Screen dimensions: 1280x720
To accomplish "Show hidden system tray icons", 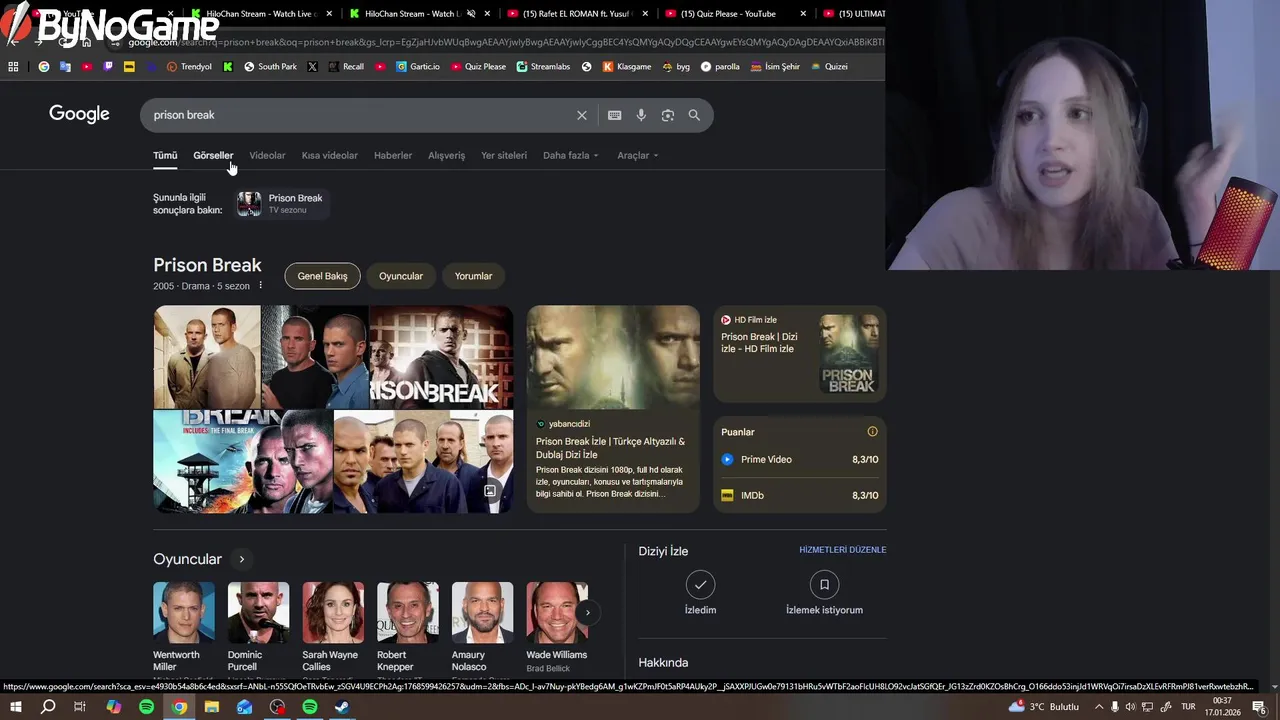I will pos(1099,707).
